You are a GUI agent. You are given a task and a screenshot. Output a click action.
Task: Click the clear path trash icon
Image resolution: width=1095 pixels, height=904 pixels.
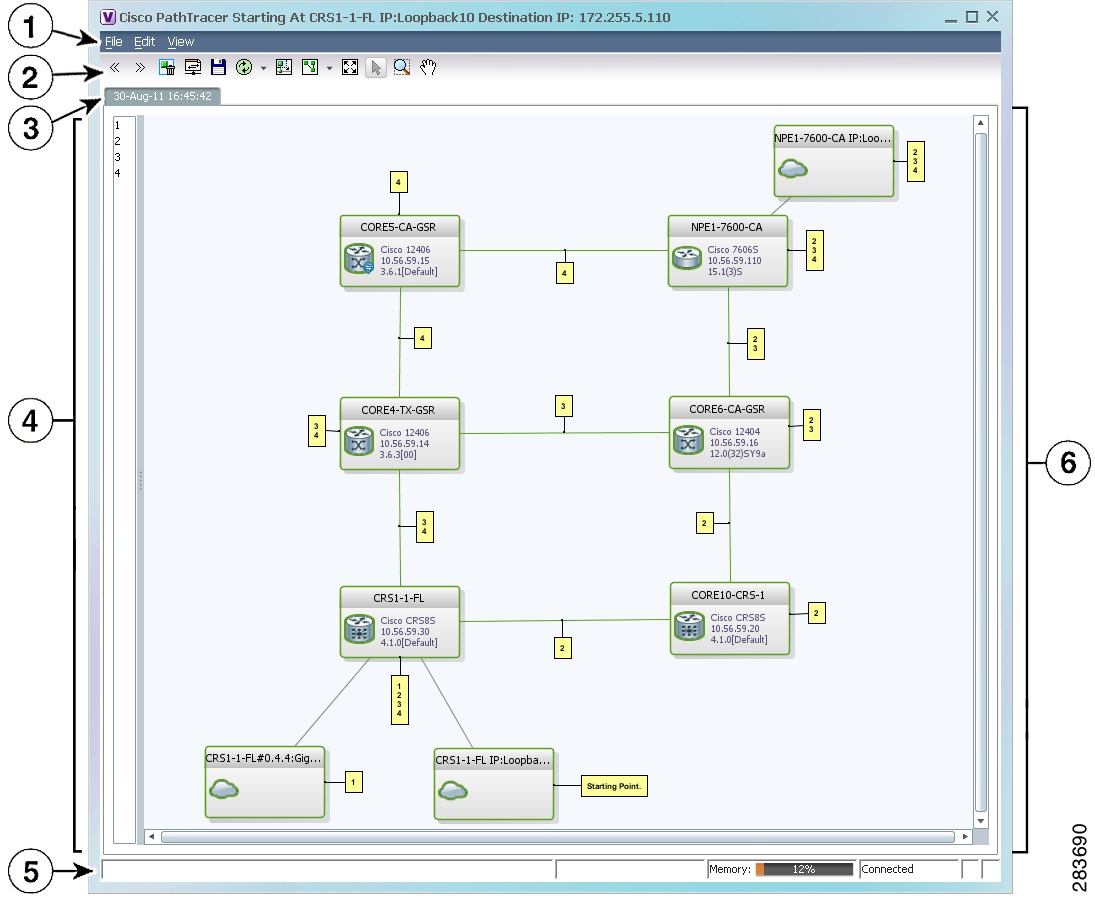click(x=167, y=67)
